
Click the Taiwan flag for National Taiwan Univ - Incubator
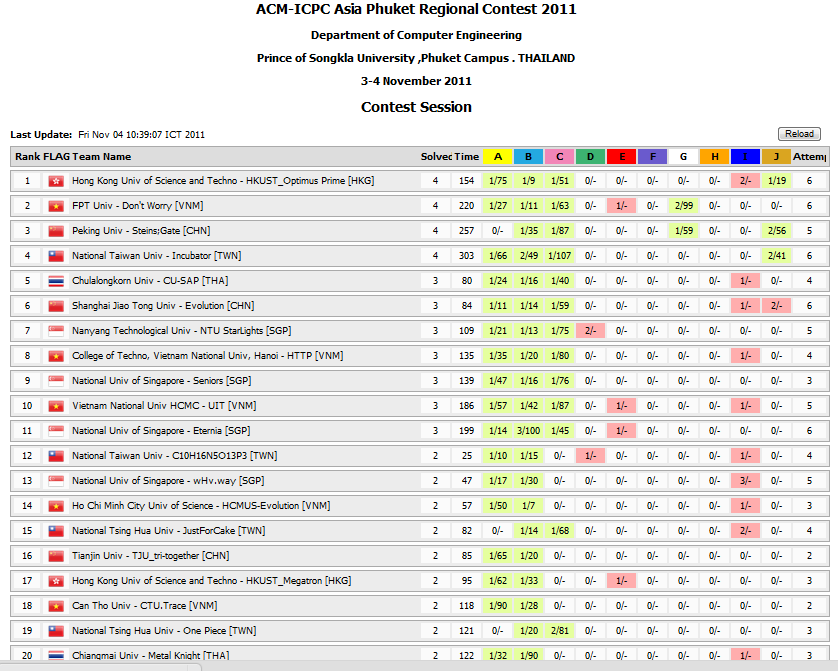pyautogui.click(x=56, y=256)
